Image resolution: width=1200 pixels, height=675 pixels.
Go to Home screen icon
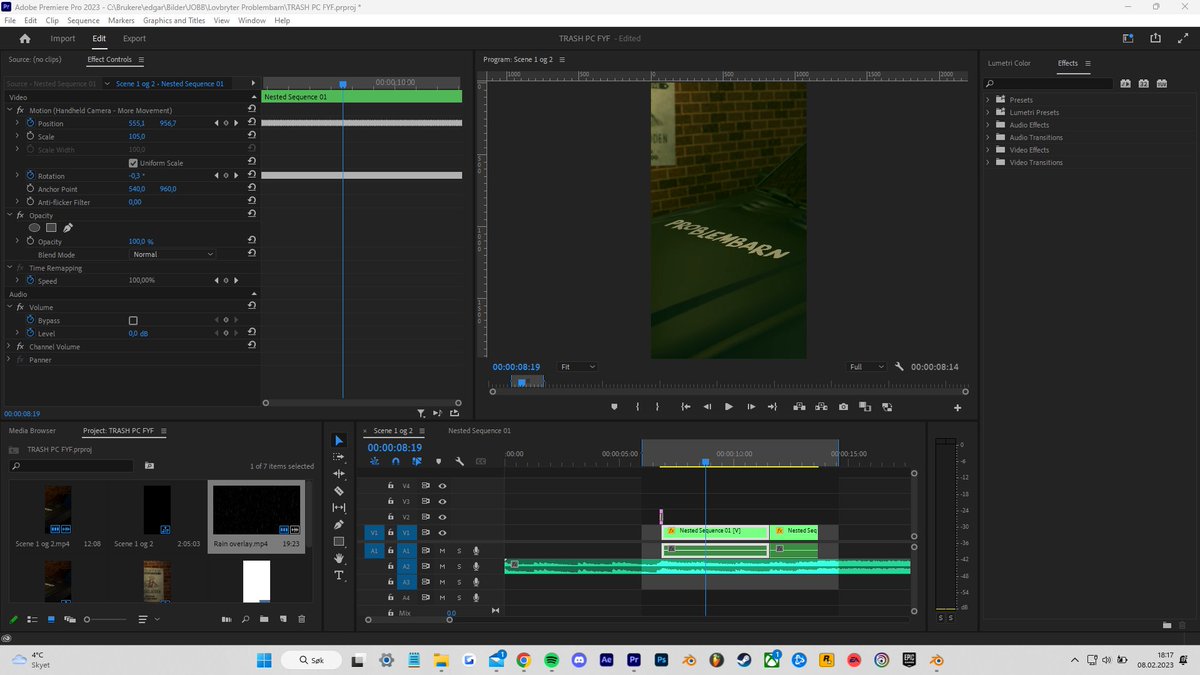click(25, 38)
